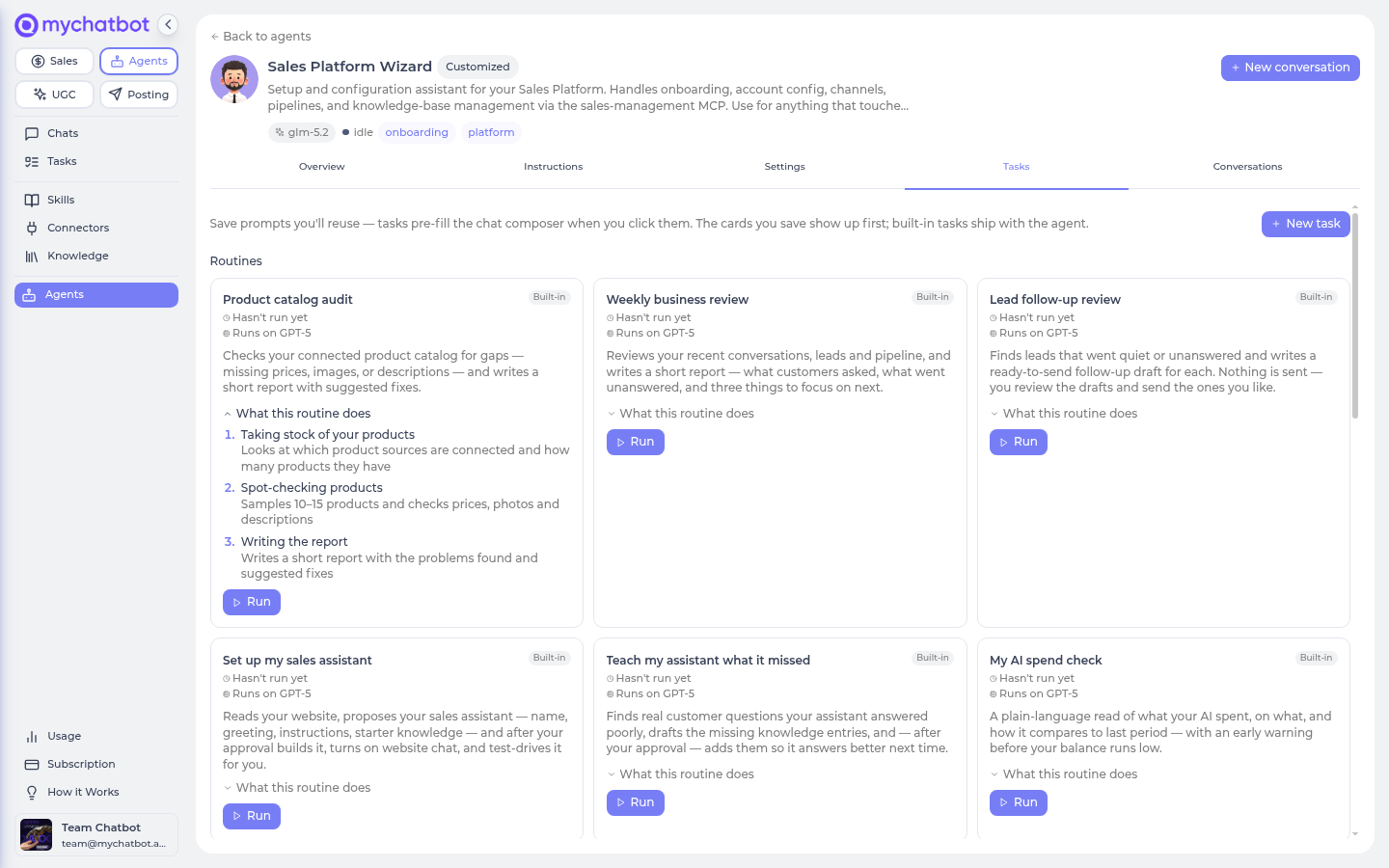Viewport: 1389px width, 868px height.
Task: Open Tasks in the sidebar
Action: [96, 161]
